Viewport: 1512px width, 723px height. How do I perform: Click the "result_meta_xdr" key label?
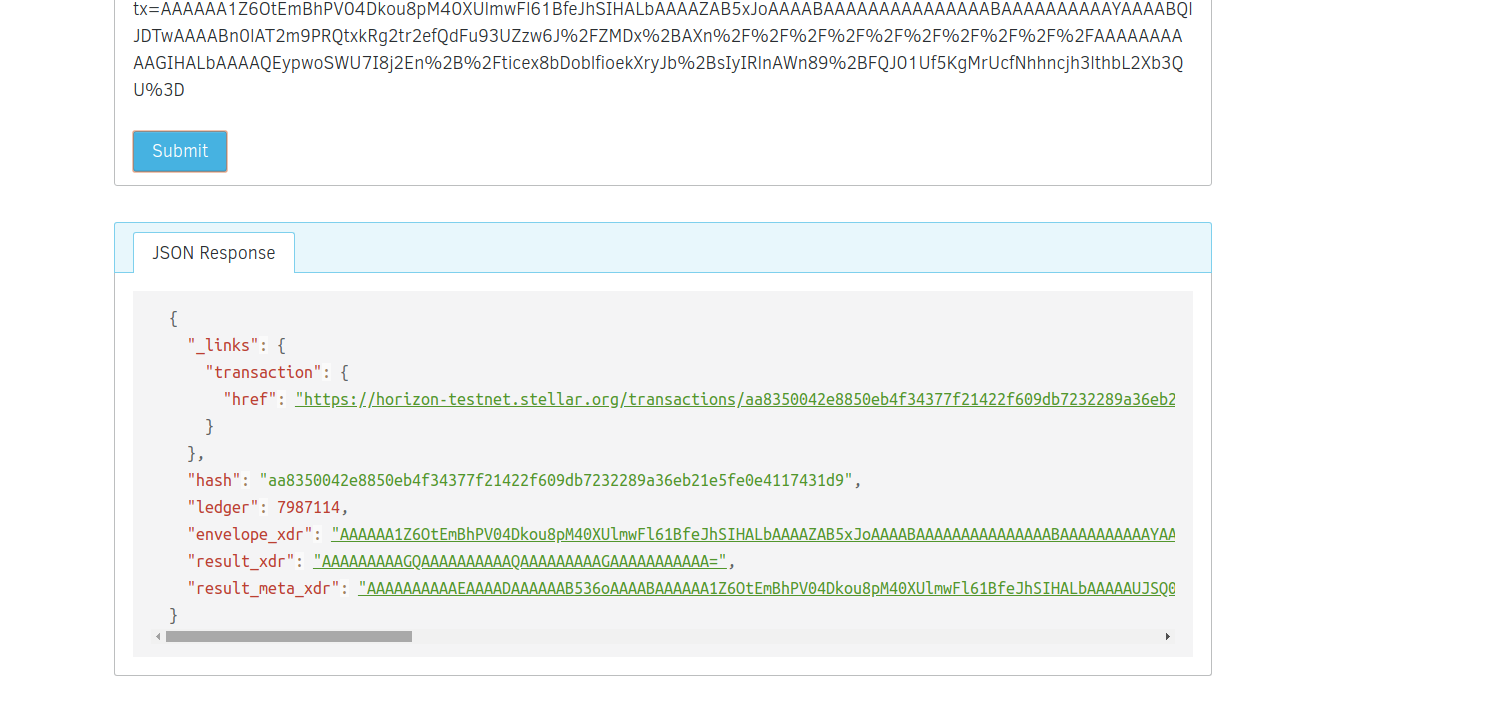(x=263, y=588)
